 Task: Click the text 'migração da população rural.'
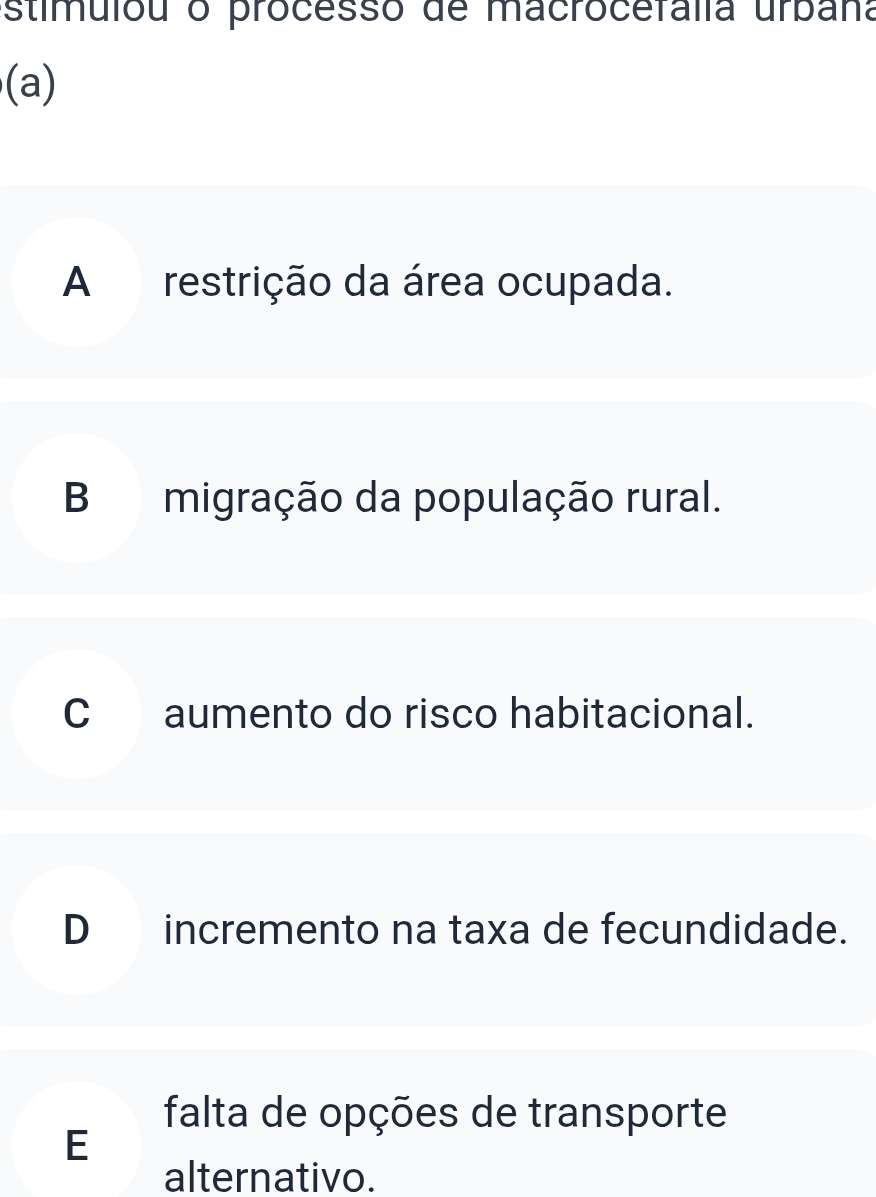(x=442, y=499)
